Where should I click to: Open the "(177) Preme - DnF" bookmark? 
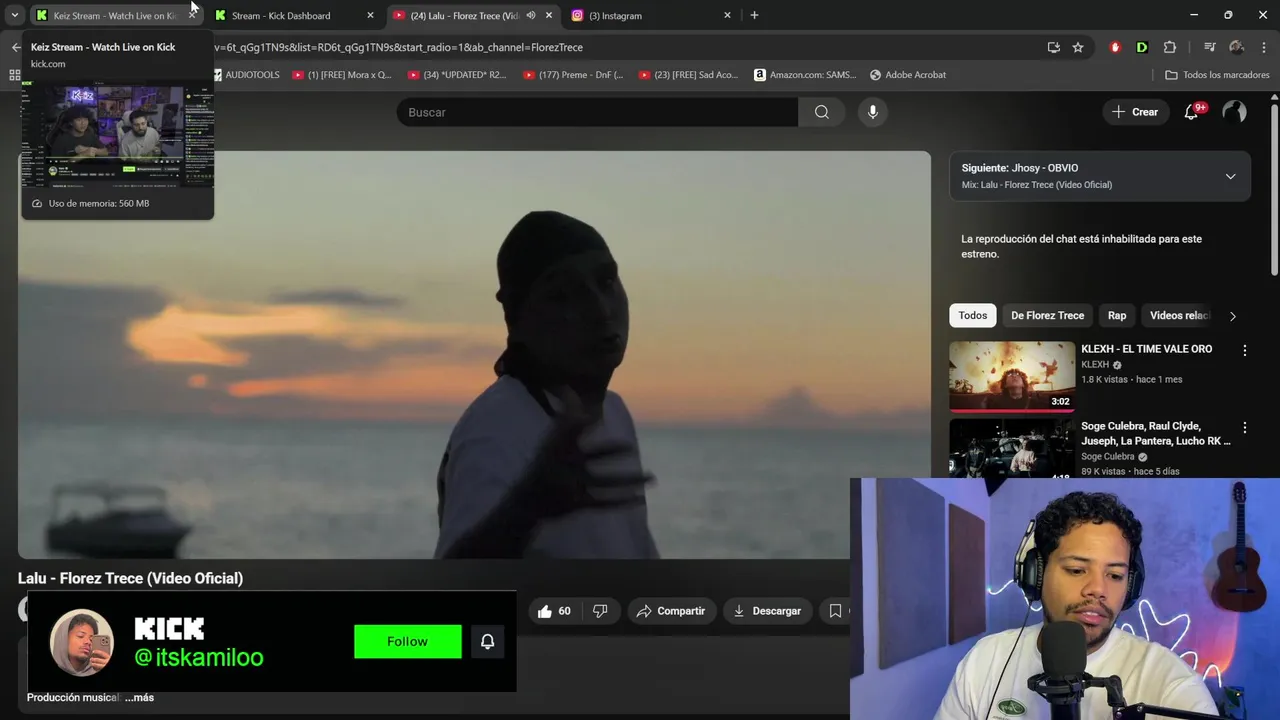[573, 75]
